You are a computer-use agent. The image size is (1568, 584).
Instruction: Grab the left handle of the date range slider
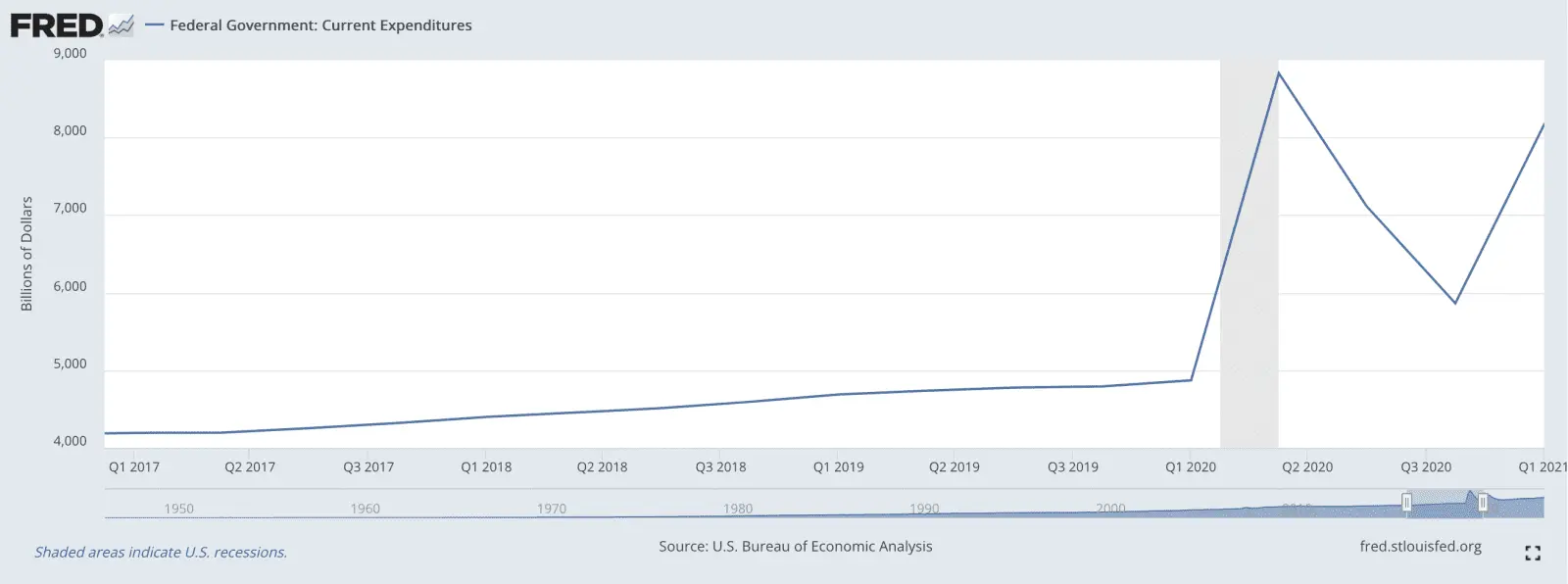pyautogui.click(x=1406, y=503)
